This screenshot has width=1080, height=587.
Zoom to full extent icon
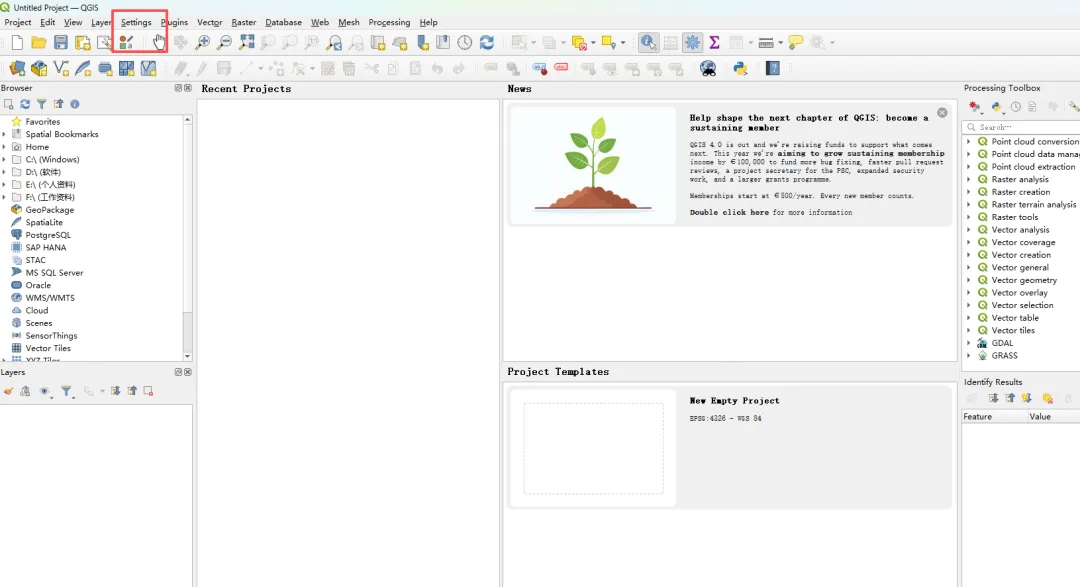(247, 43)
